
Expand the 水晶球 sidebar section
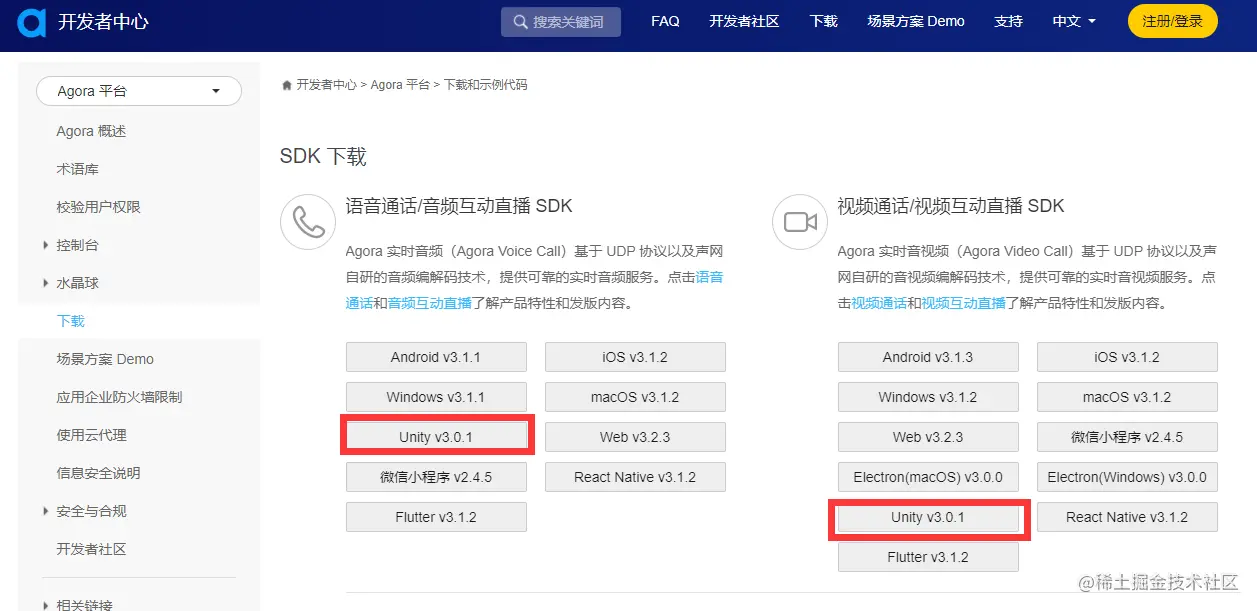point(77,283)
